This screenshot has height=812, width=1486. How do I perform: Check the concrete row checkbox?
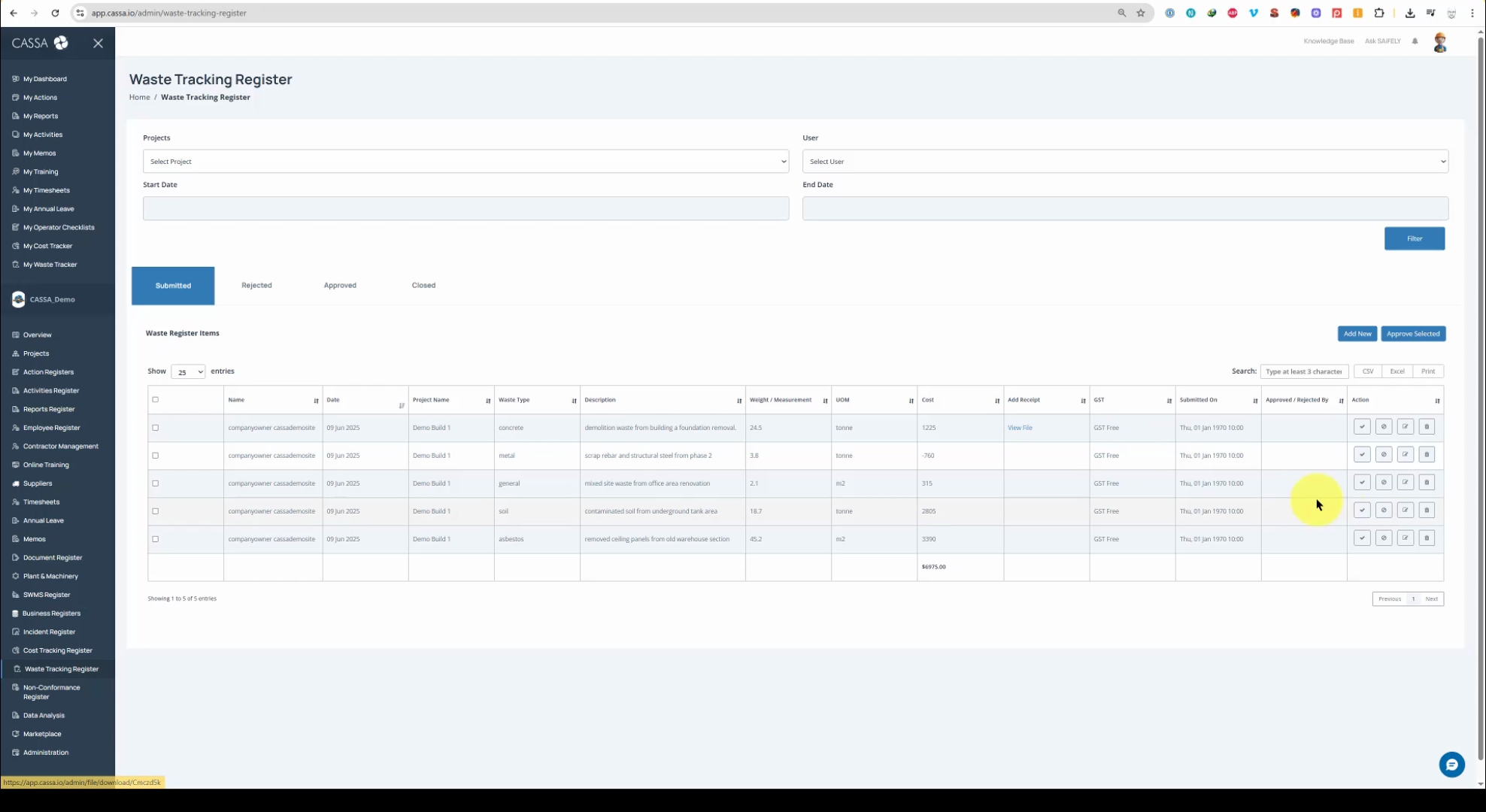(x=156, y=428)
